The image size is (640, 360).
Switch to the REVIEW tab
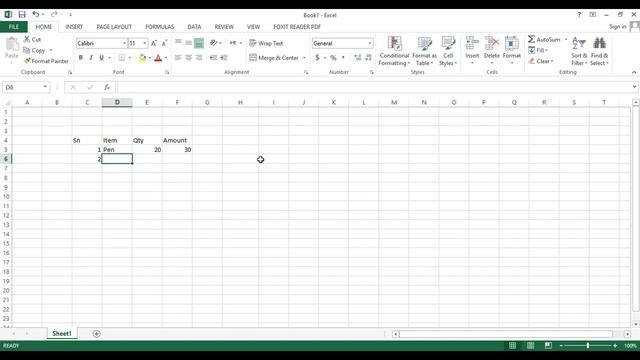224,27
